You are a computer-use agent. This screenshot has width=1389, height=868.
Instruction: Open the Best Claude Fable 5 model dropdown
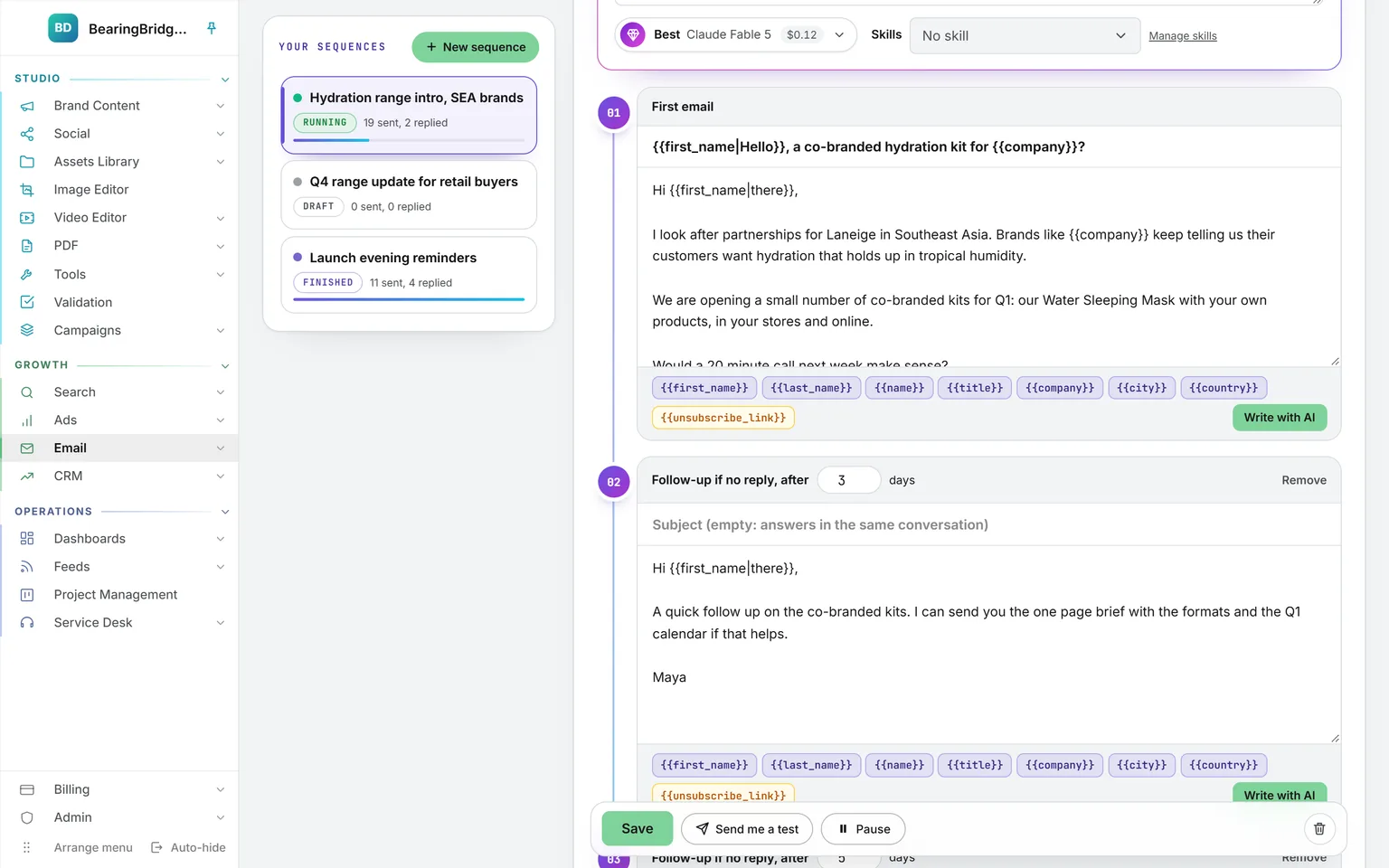coord(735,34)
